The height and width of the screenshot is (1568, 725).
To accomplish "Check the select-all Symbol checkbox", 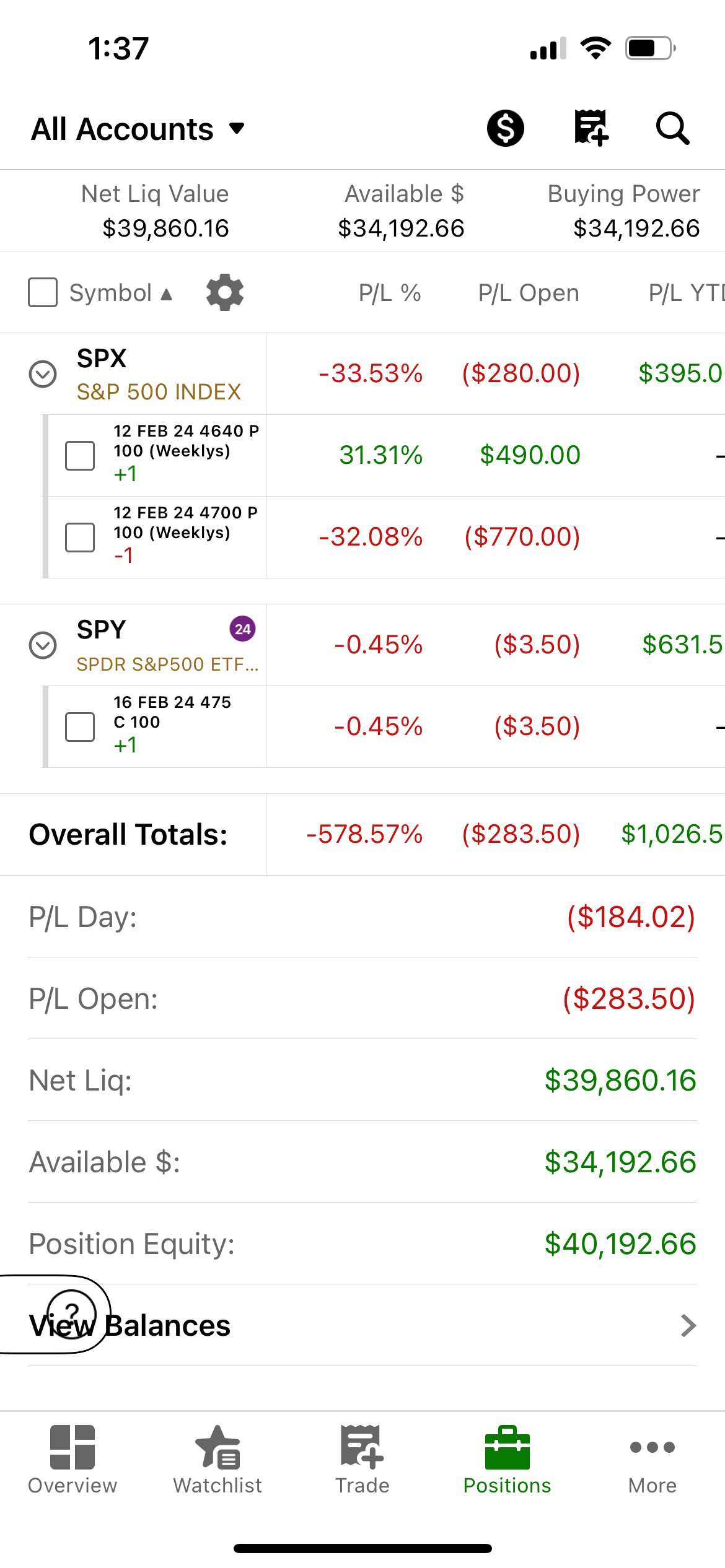I will click(x=43, y=292).
